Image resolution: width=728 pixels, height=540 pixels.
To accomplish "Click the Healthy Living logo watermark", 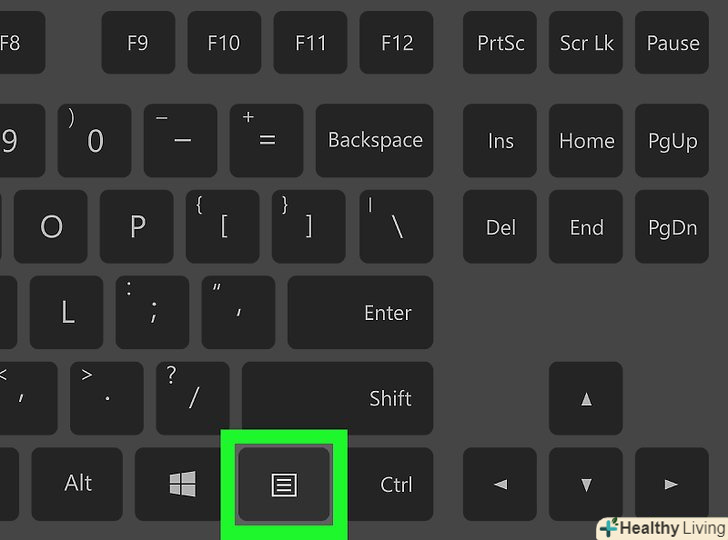I will click(x=663, y=528).
